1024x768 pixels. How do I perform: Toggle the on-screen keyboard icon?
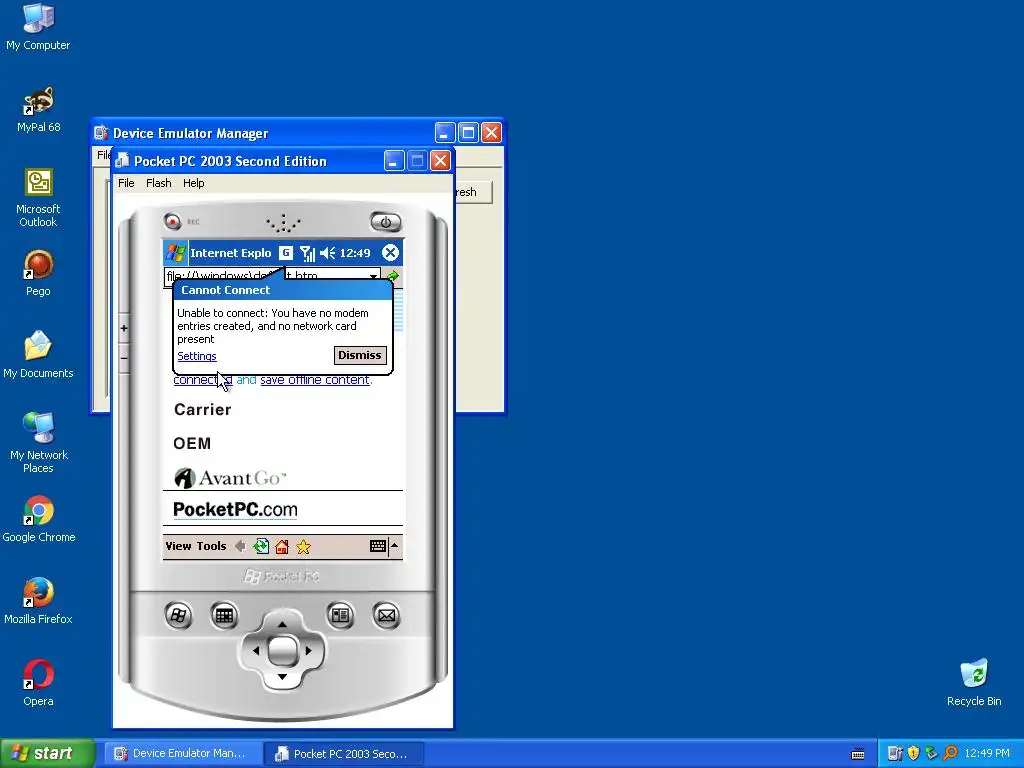377,546
